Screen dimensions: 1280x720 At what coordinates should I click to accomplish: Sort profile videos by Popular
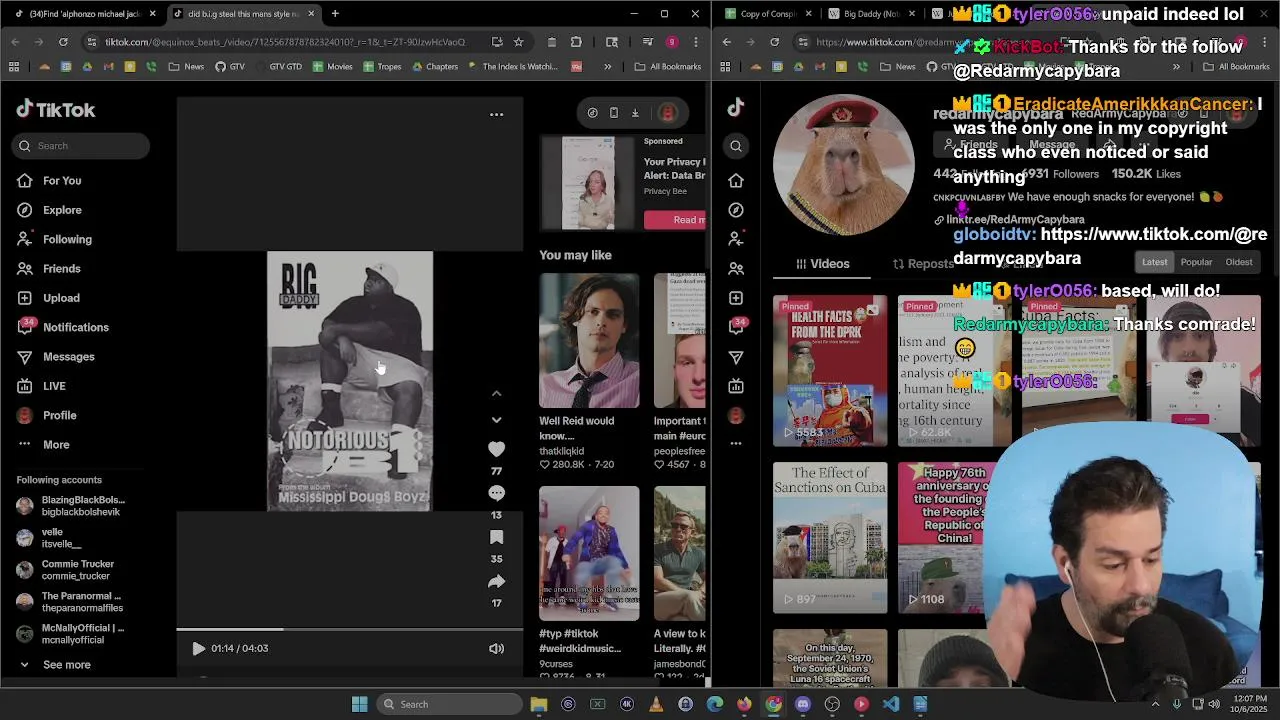[x=1196, y=262]
